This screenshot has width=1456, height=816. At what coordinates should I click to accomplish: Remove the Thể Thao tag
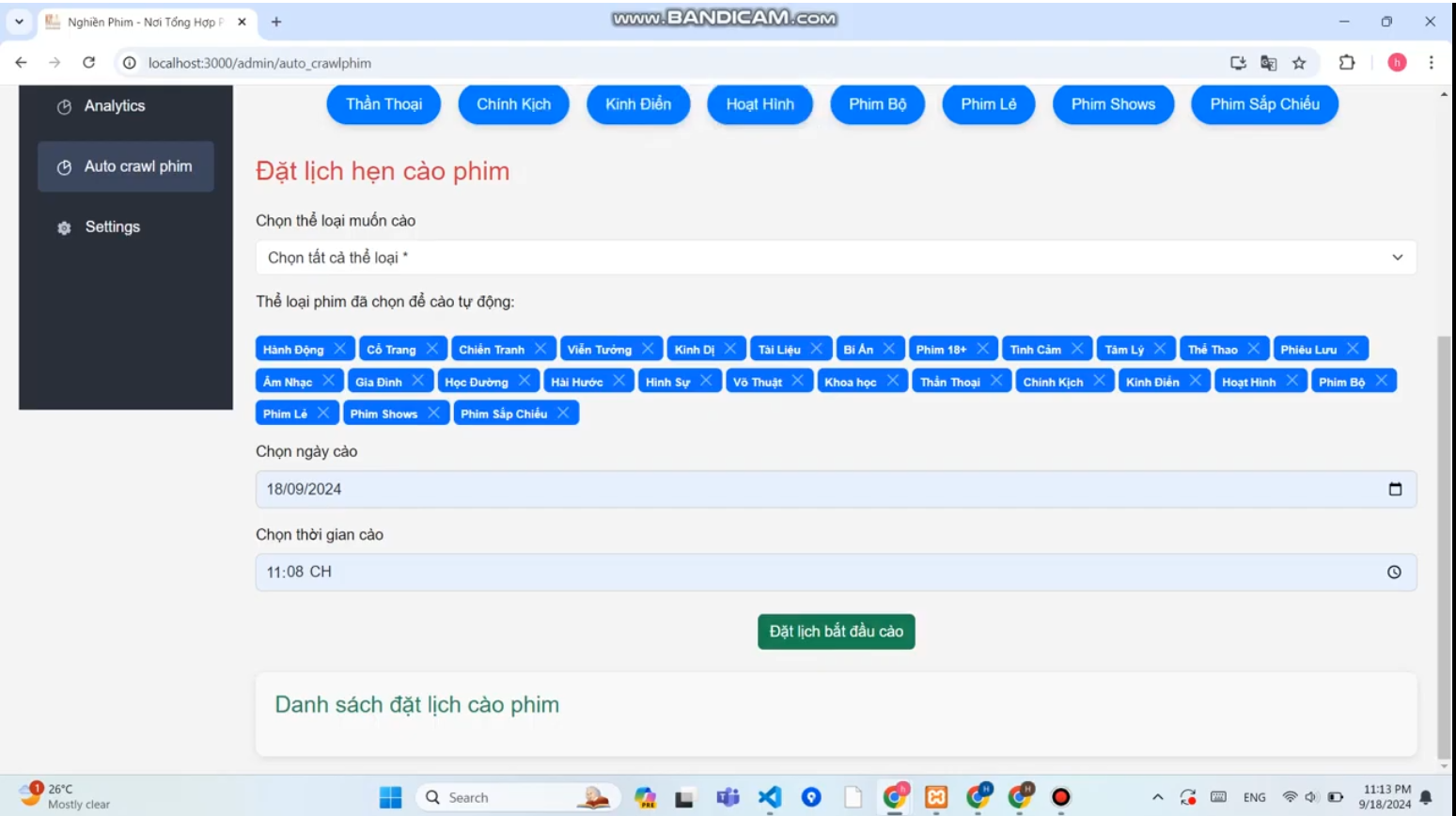[x=1254, y=349]
